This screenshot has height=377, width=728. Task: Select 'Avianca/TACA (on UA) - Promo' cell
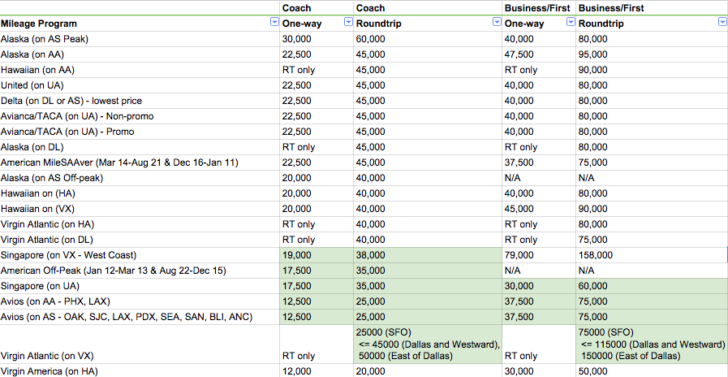(x=140, y=132)
